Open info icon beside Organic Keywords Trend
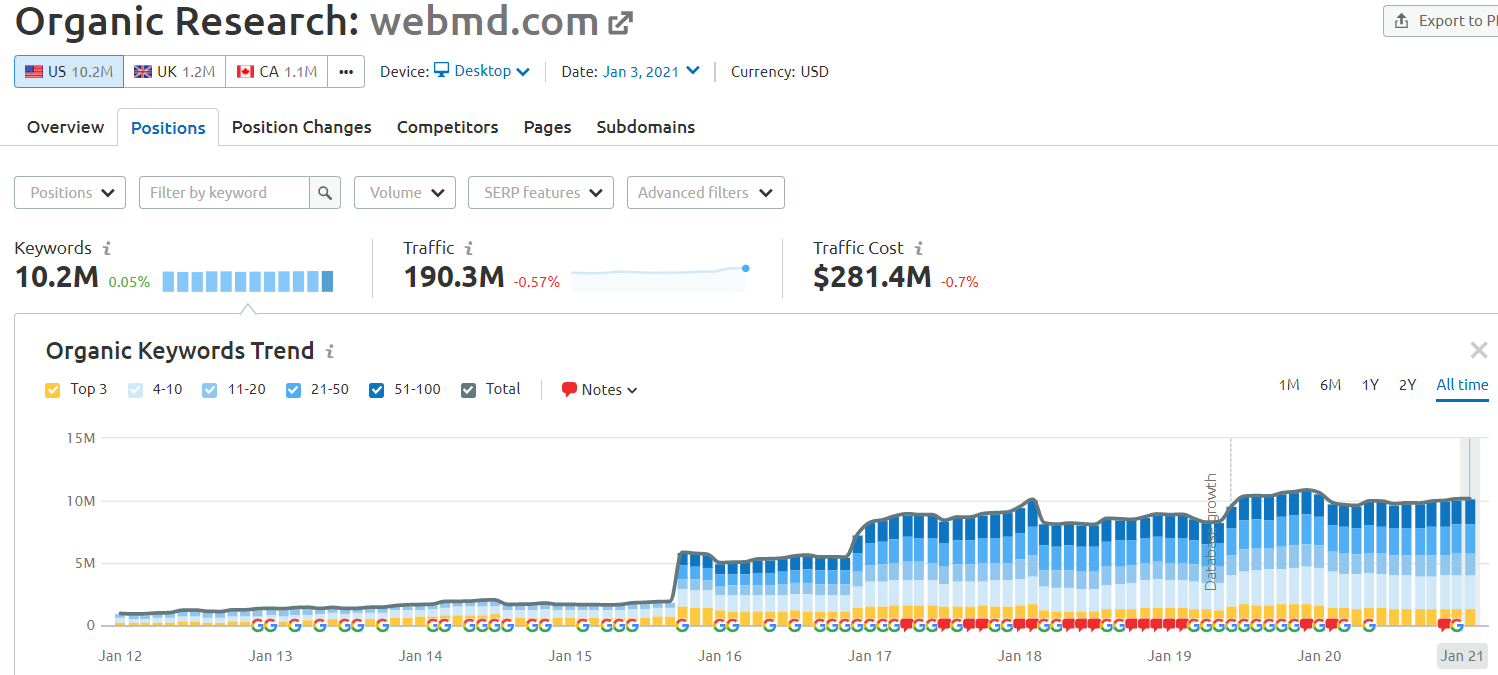This screenshot has height=675, width=1498. point(330,352)
